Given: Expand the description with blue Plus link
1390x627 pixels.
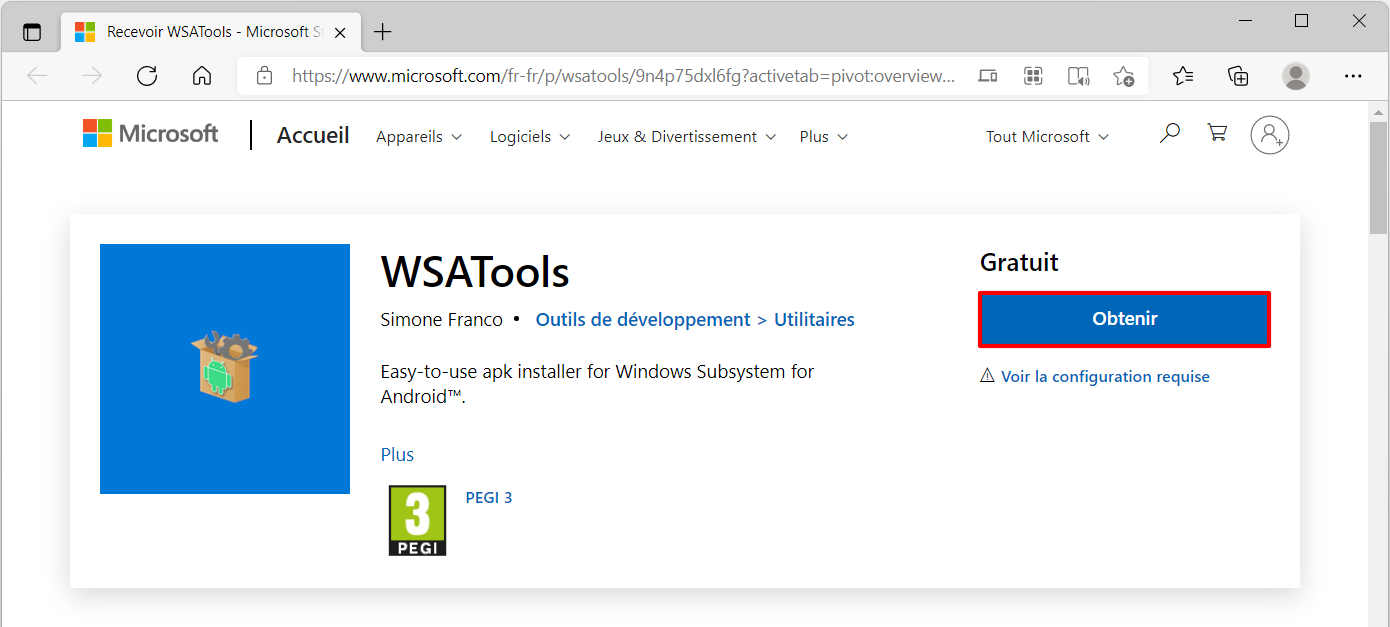Looking at the screenshot, I should tap(397, 454).
